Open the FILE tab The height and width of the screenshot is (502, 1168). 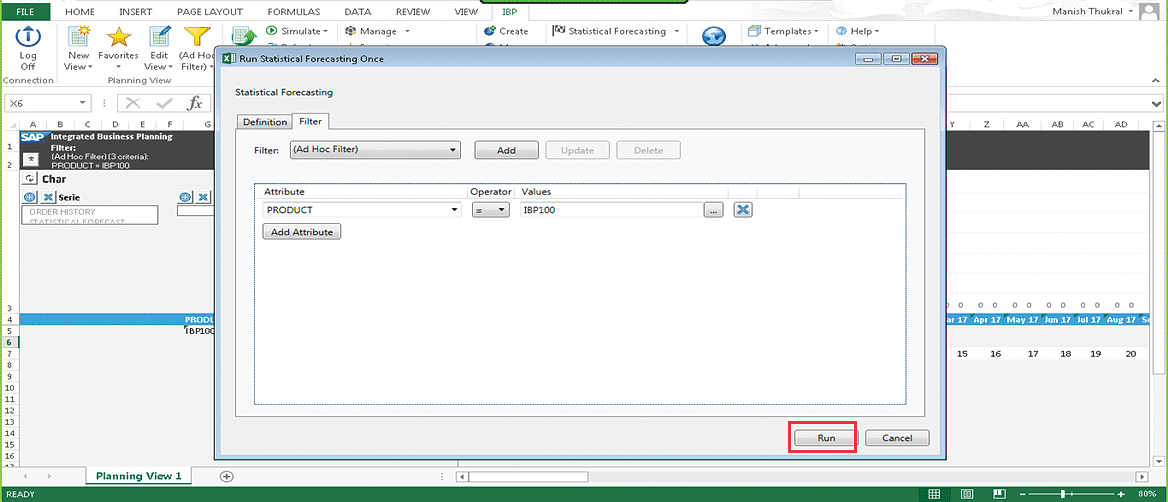coord(26,12)
